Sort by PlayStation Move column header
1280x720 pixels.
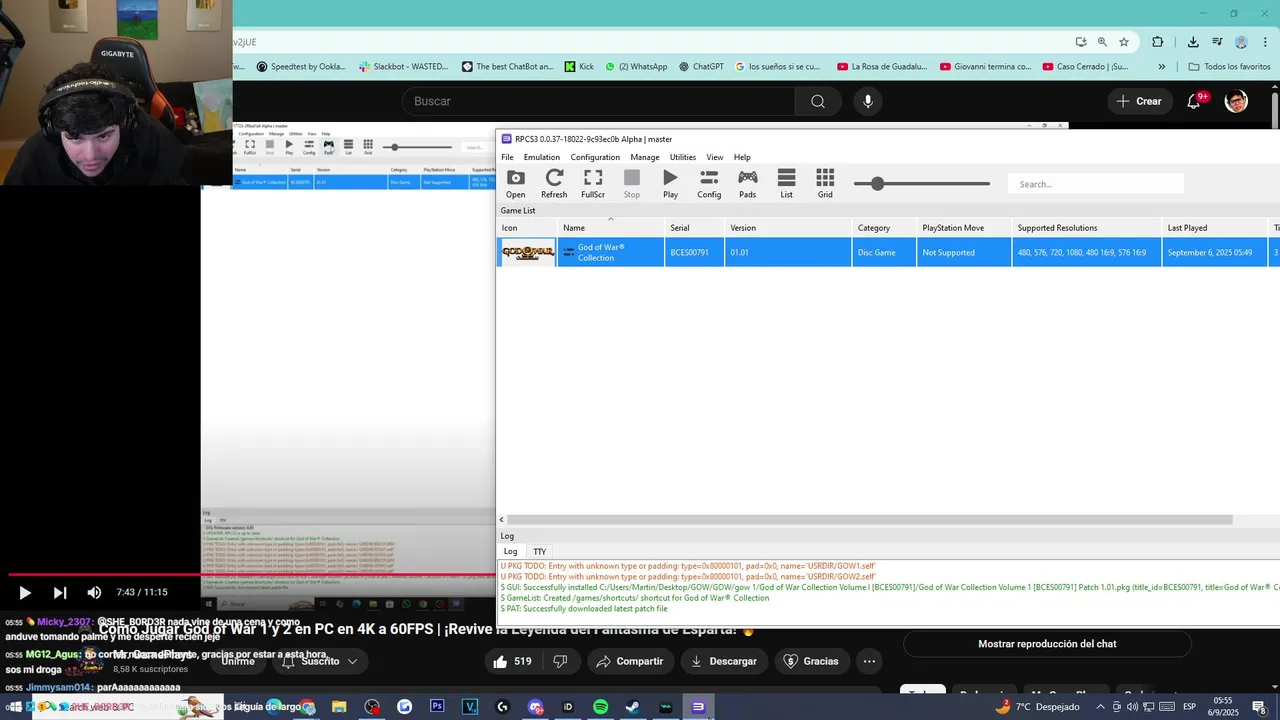[964, 228]
